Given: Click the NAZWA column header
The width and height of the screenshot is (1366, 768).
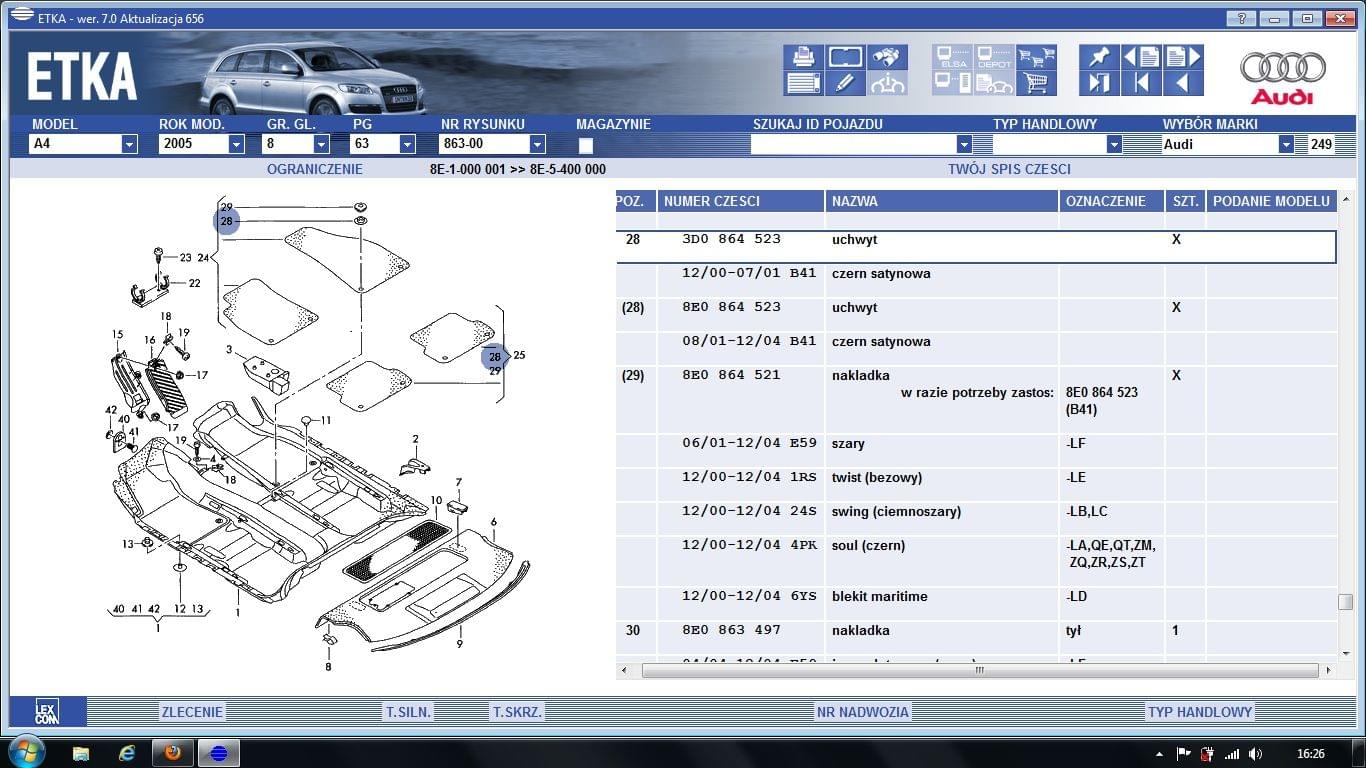Looking at the screenshot, I should pos(942,201).
